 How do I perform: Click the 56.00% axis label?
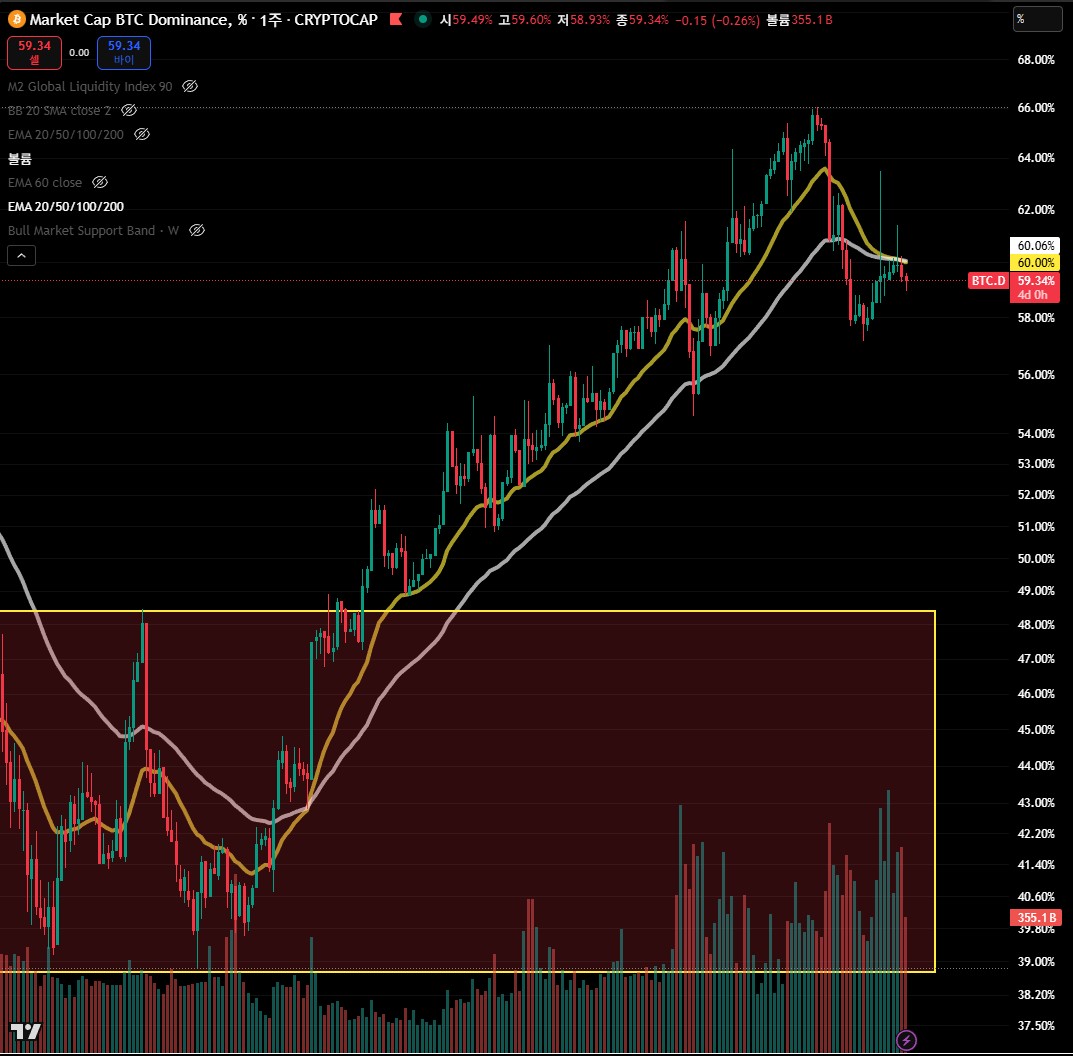pyautogui.click(x=1035, y=374)
